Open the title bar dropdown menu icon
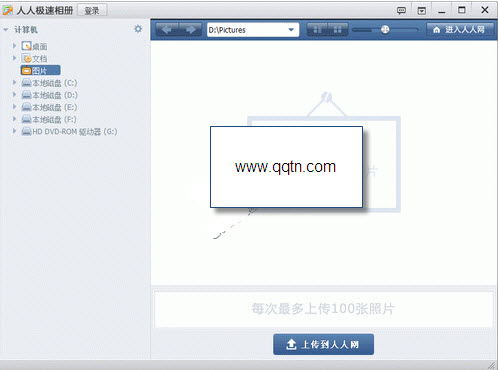 point(422,11)
